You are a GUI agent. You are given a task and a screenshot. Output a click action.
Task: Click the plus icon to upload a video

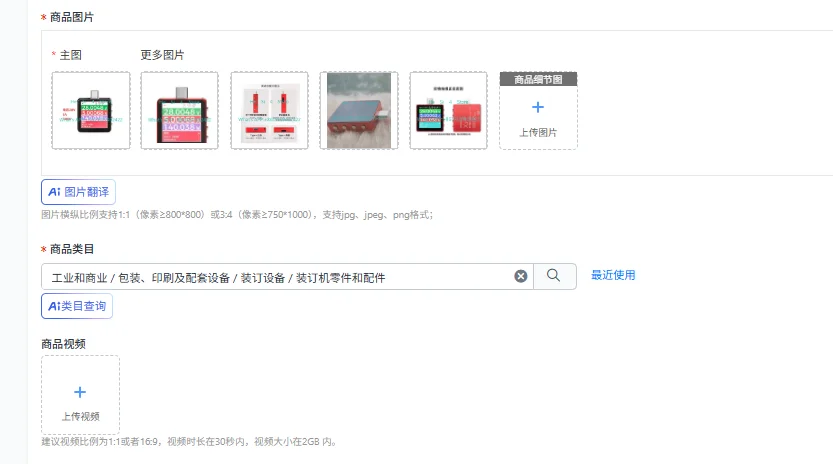(x=80, y=392)
